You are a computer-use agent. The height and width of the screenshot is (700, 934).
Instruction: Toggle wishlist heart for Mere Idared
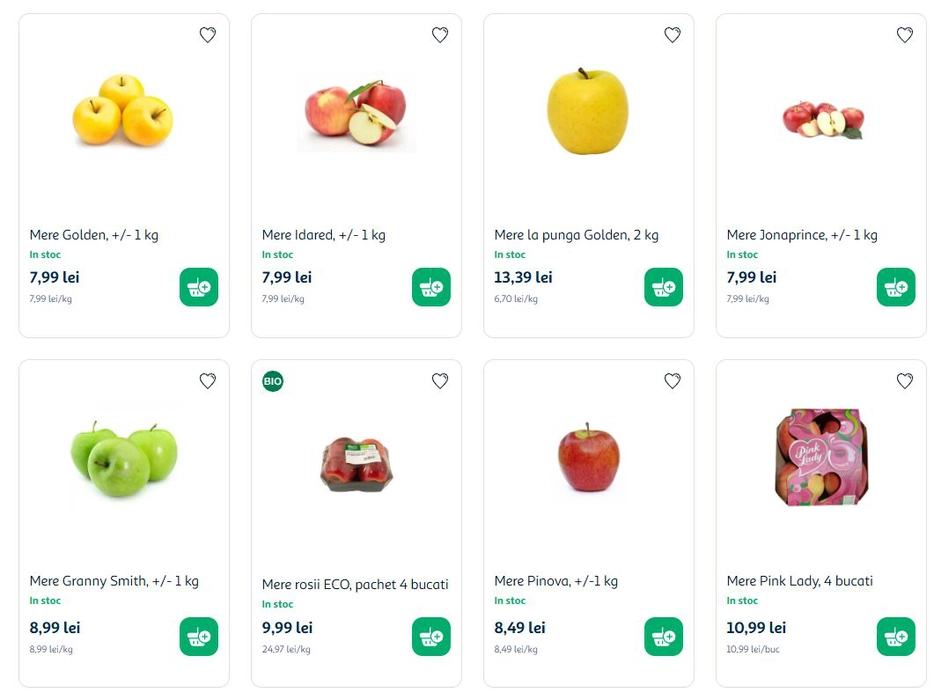(440, 35)
